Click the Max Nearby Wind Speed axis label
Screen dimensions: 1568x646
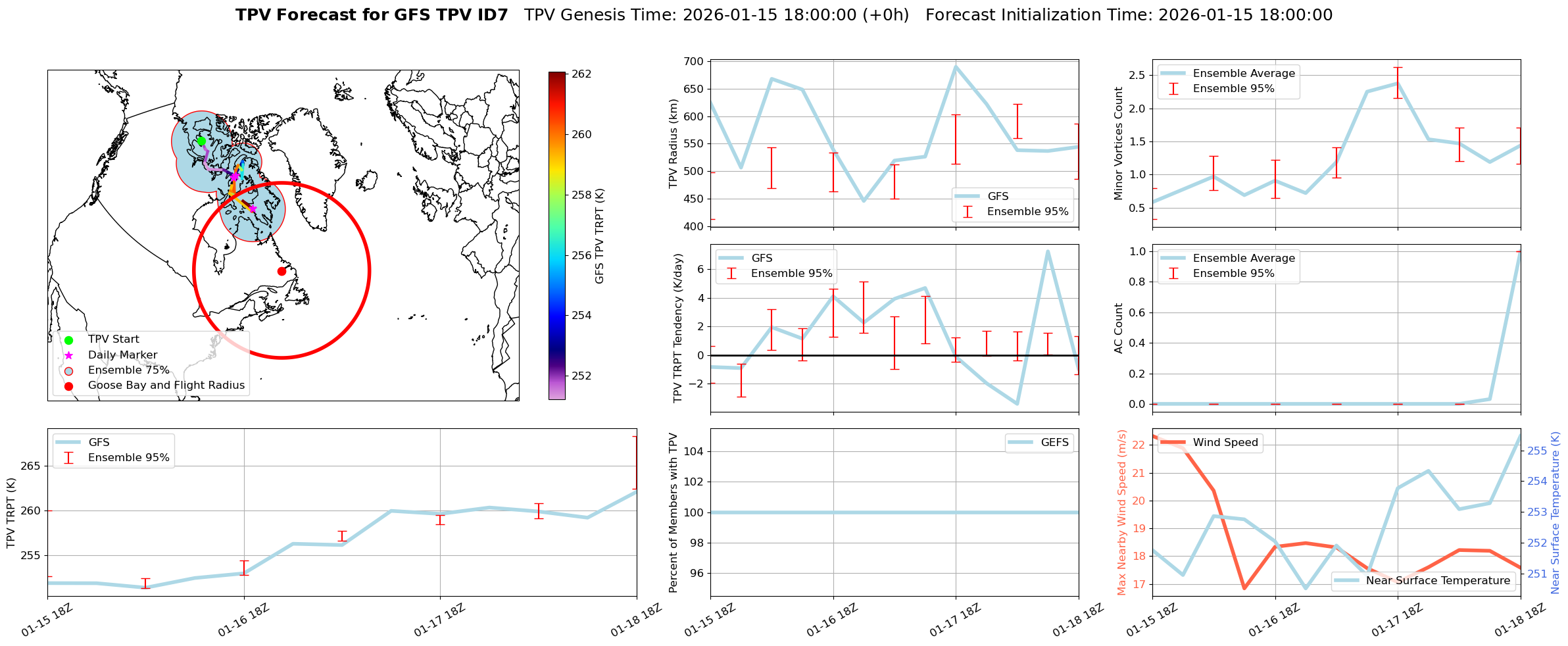point(1121,512)
